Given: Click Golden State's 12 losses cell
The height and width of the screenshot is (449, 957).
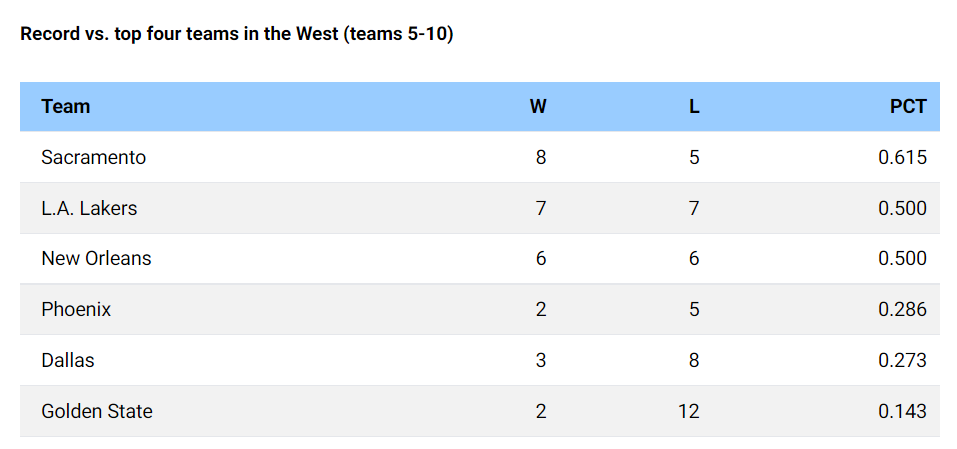Looking at the screenshot, I should click(x=688, y=411).
